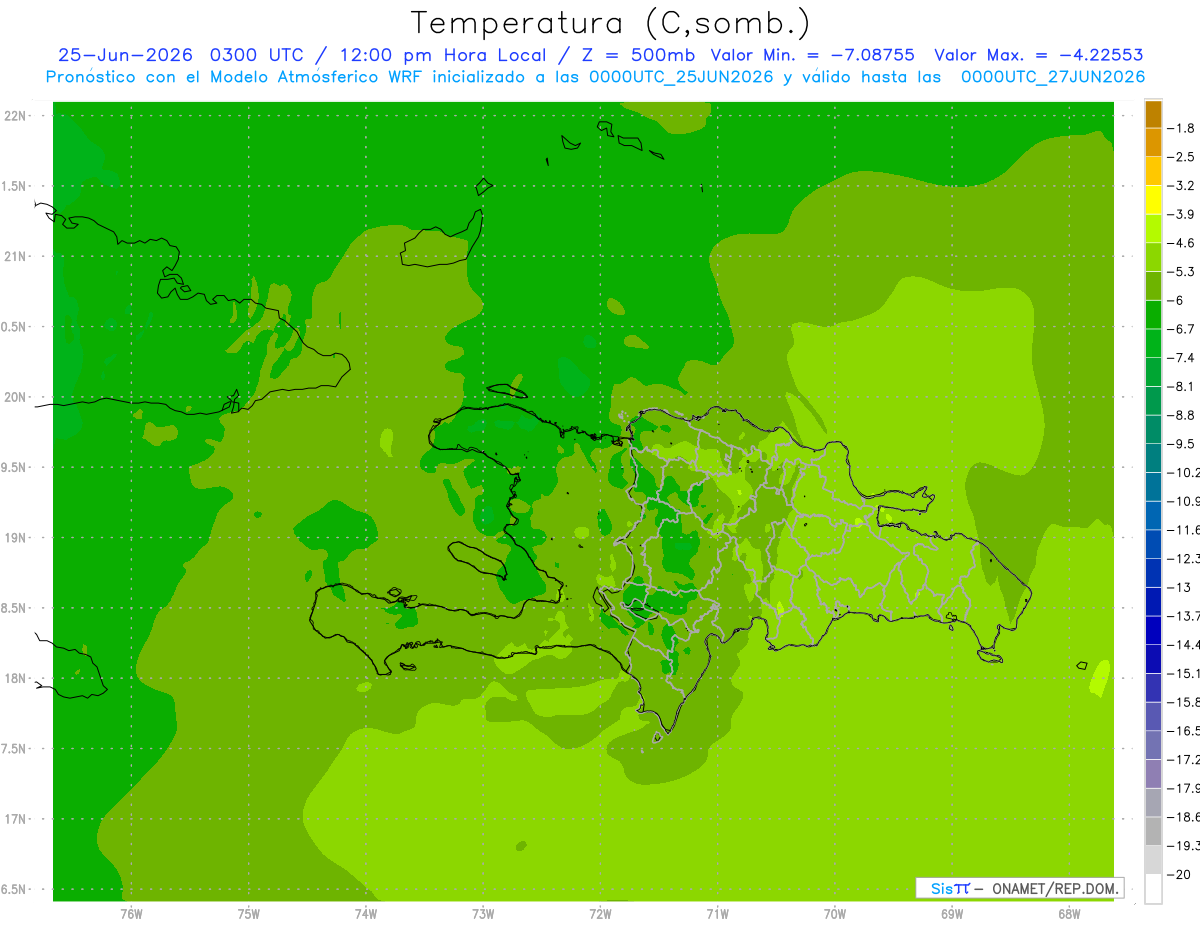Click the '-1.8' color scale label

pos(1182,128)
